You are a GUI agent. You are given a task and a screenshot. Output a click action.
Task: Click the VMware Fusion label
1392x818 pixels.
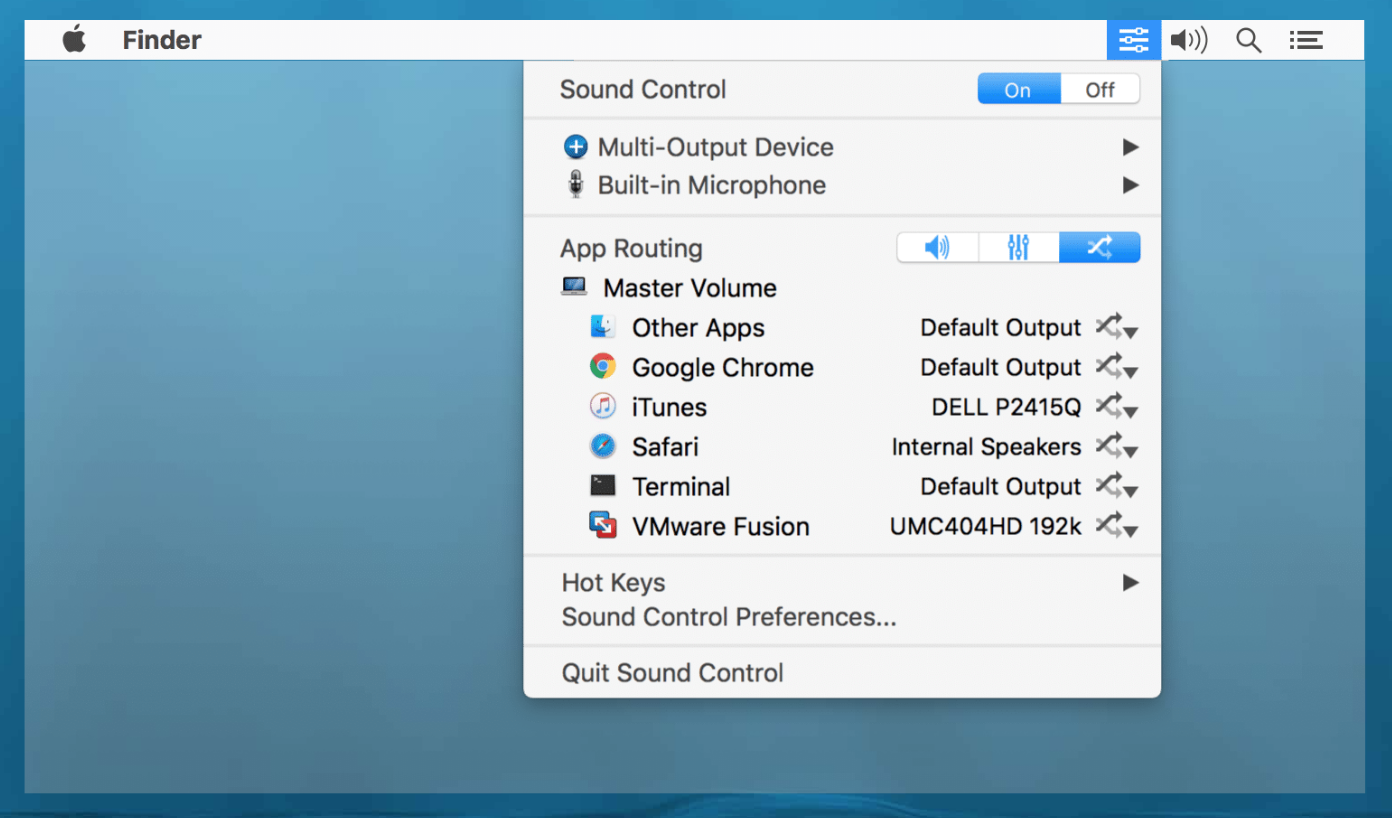[x=721, y=527]
